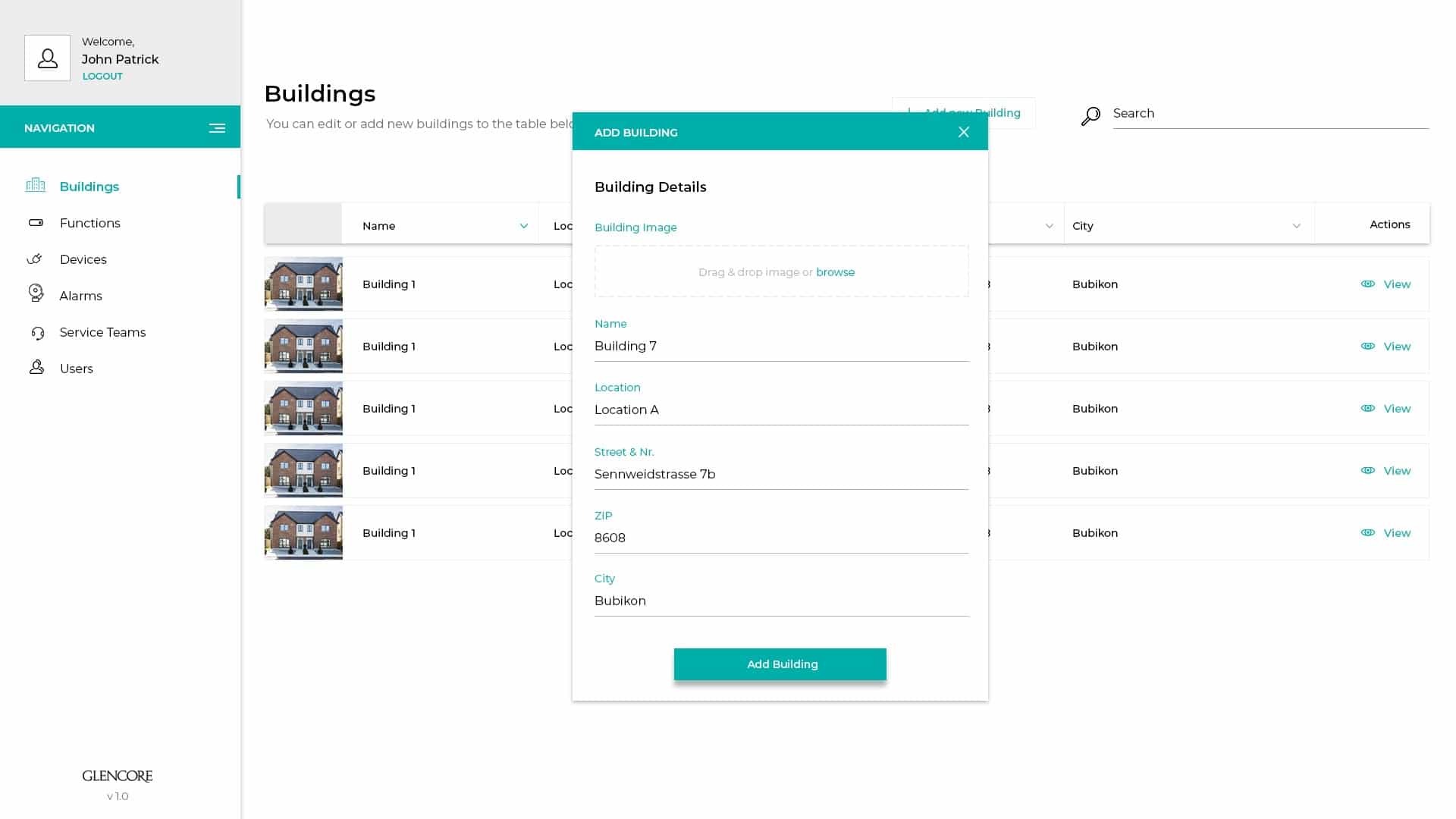Expand the City column sort dropdown
Screen dimensions: 1456x819
point(1296,226)
